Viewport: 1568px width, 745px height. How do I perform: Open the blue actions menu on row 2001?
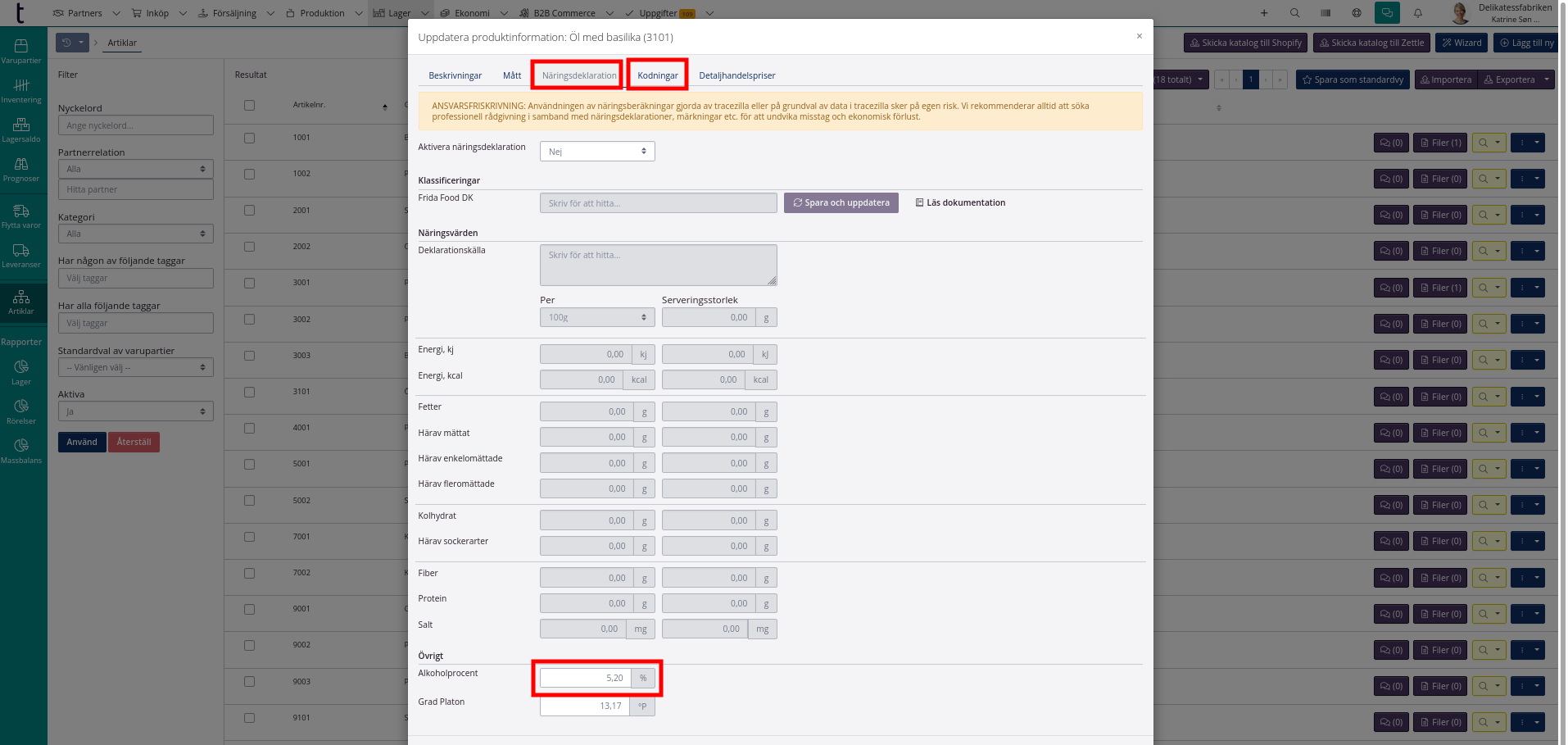coord(1528,215)
